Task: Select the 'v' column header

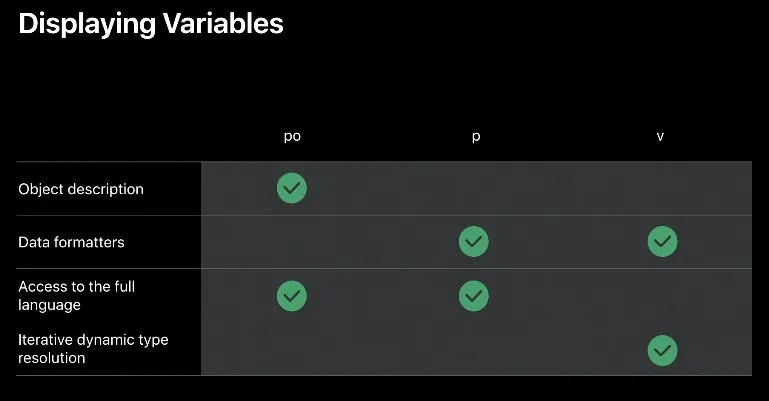Action: (660, 137)
